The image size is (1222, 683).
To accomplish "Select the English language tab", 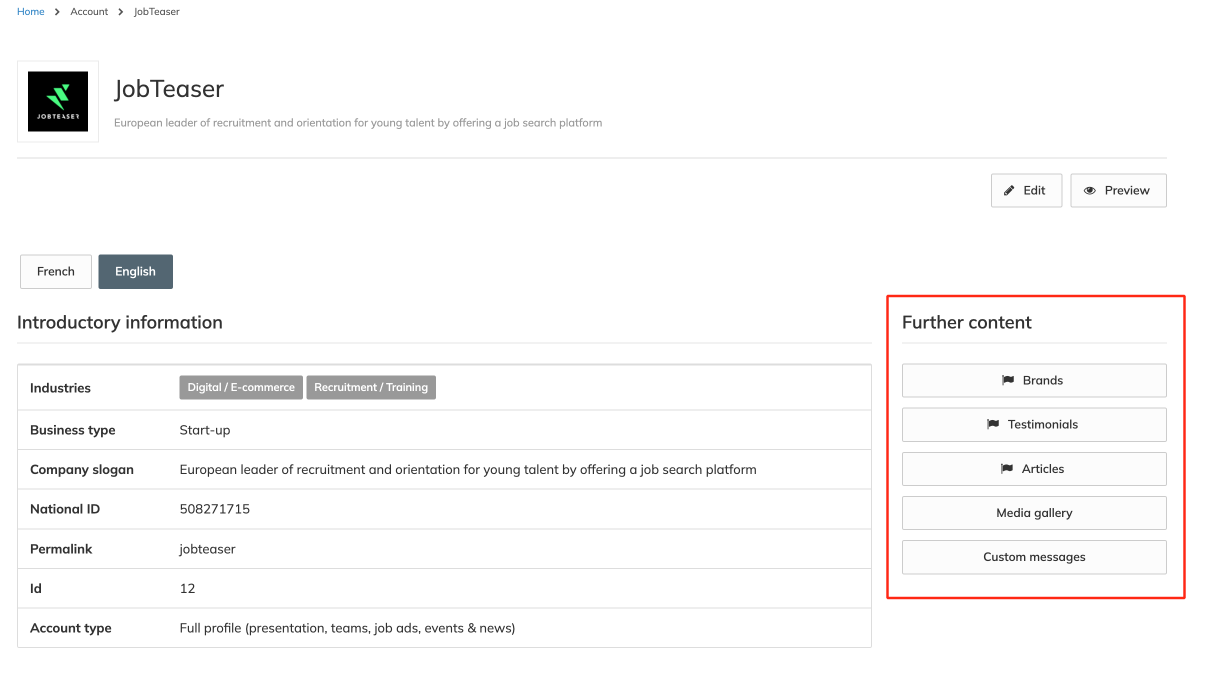I will click(135, 272).
